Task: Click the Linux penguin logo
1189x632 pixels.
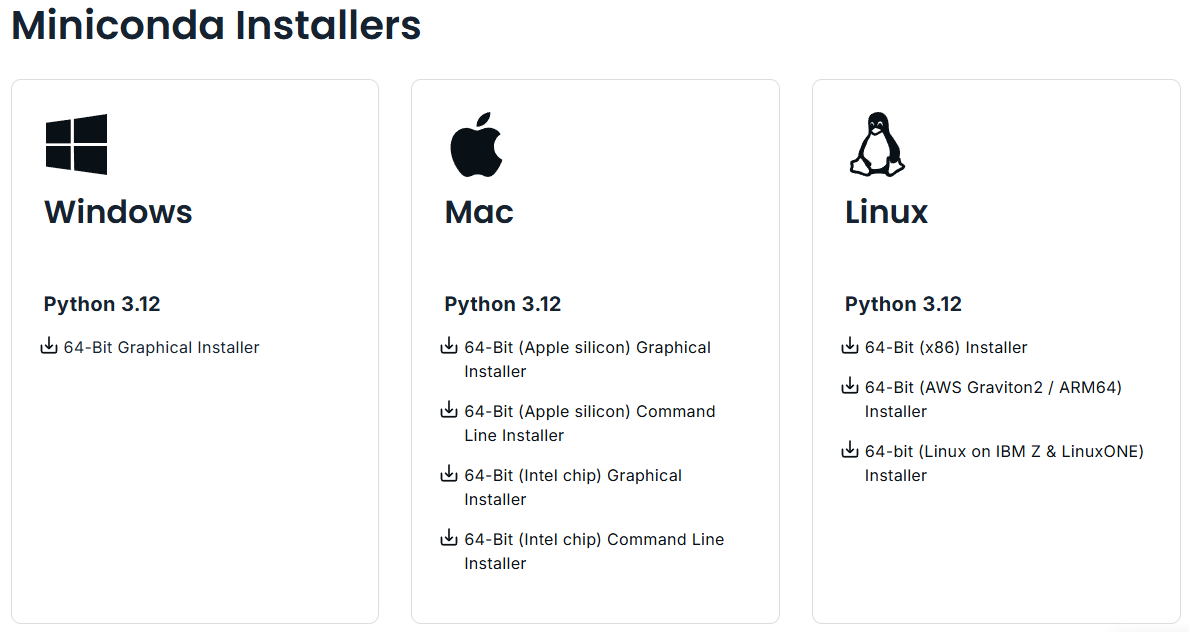Action: tap(876, 144)
